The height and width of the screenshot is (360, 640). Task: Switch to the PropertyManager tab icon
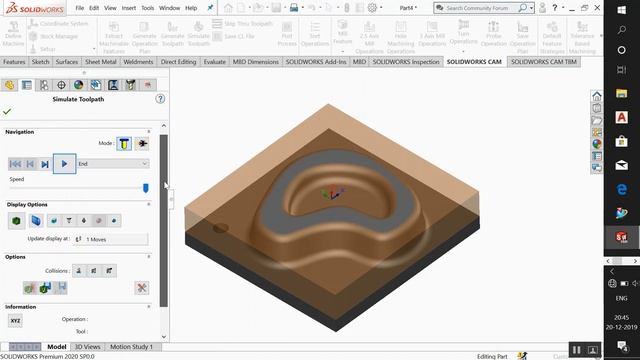click(27, 85)
